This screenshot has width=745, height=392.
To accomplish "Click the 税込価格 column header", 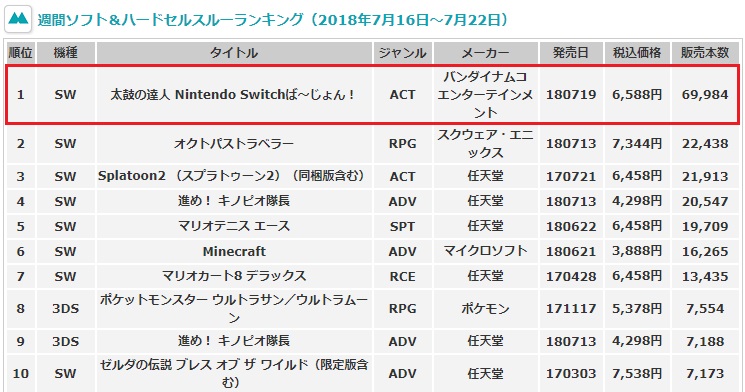I will coord(637,53).
